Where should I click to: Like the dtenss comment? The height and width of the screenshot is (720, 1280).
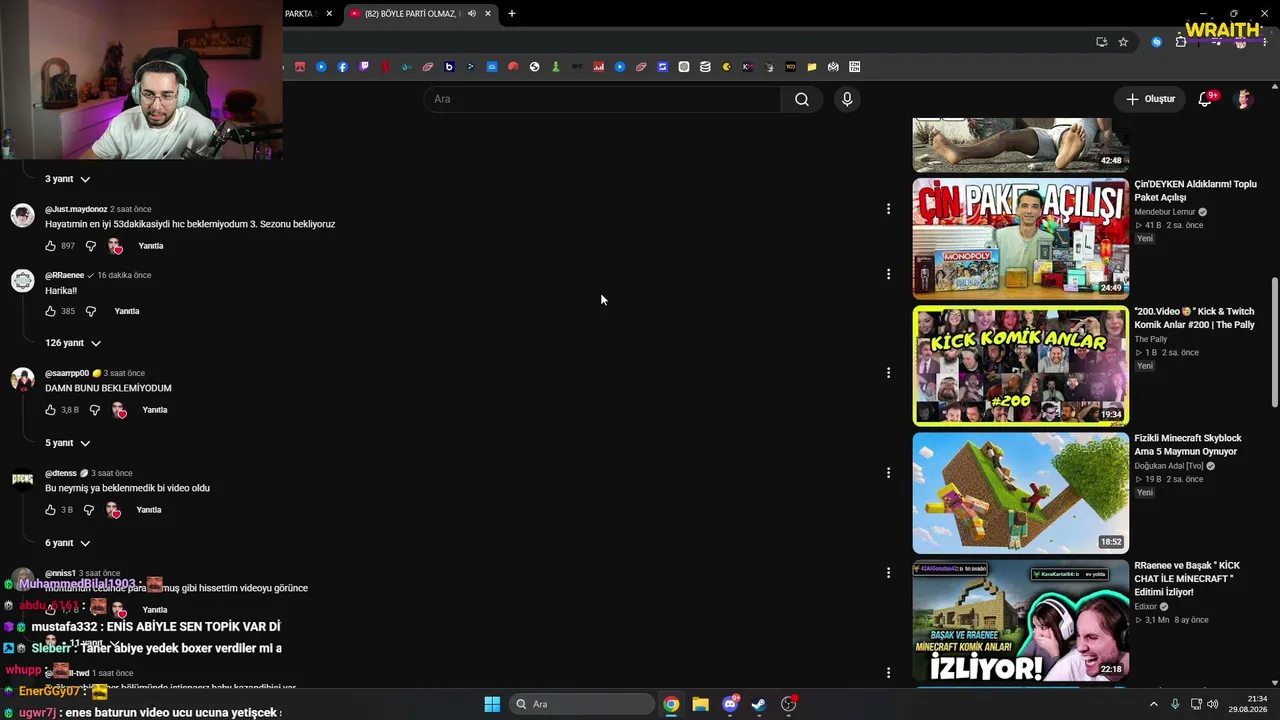click(x=51, y=510)
